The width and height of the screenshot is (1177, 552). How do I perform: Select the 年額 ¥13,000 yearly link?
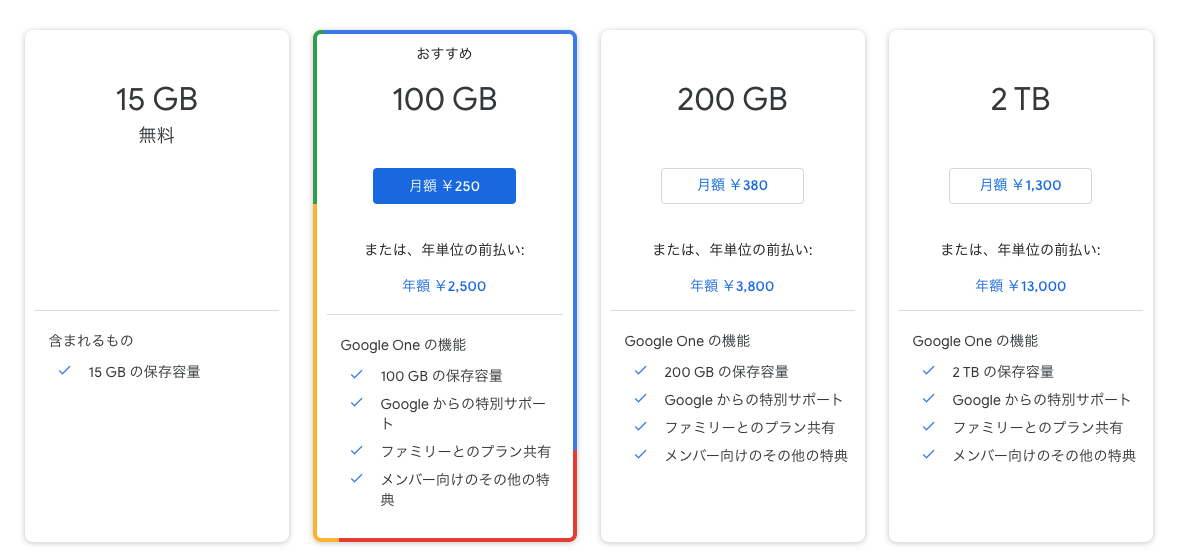tap(1020, 286)
